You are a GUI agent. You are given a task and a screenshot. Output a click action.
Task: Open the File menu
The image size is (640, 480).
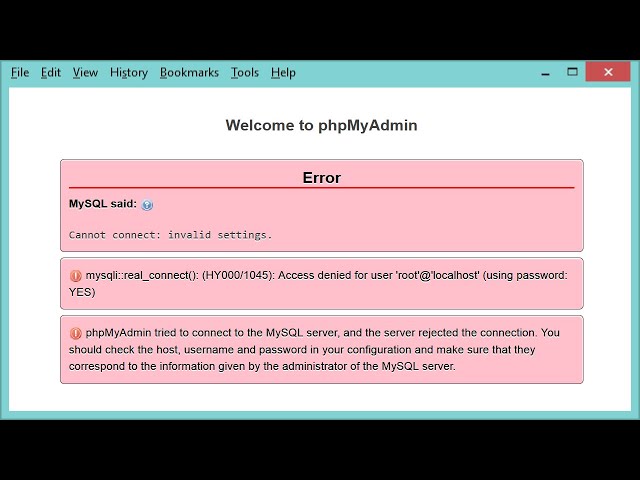click(x=20, y=73)
